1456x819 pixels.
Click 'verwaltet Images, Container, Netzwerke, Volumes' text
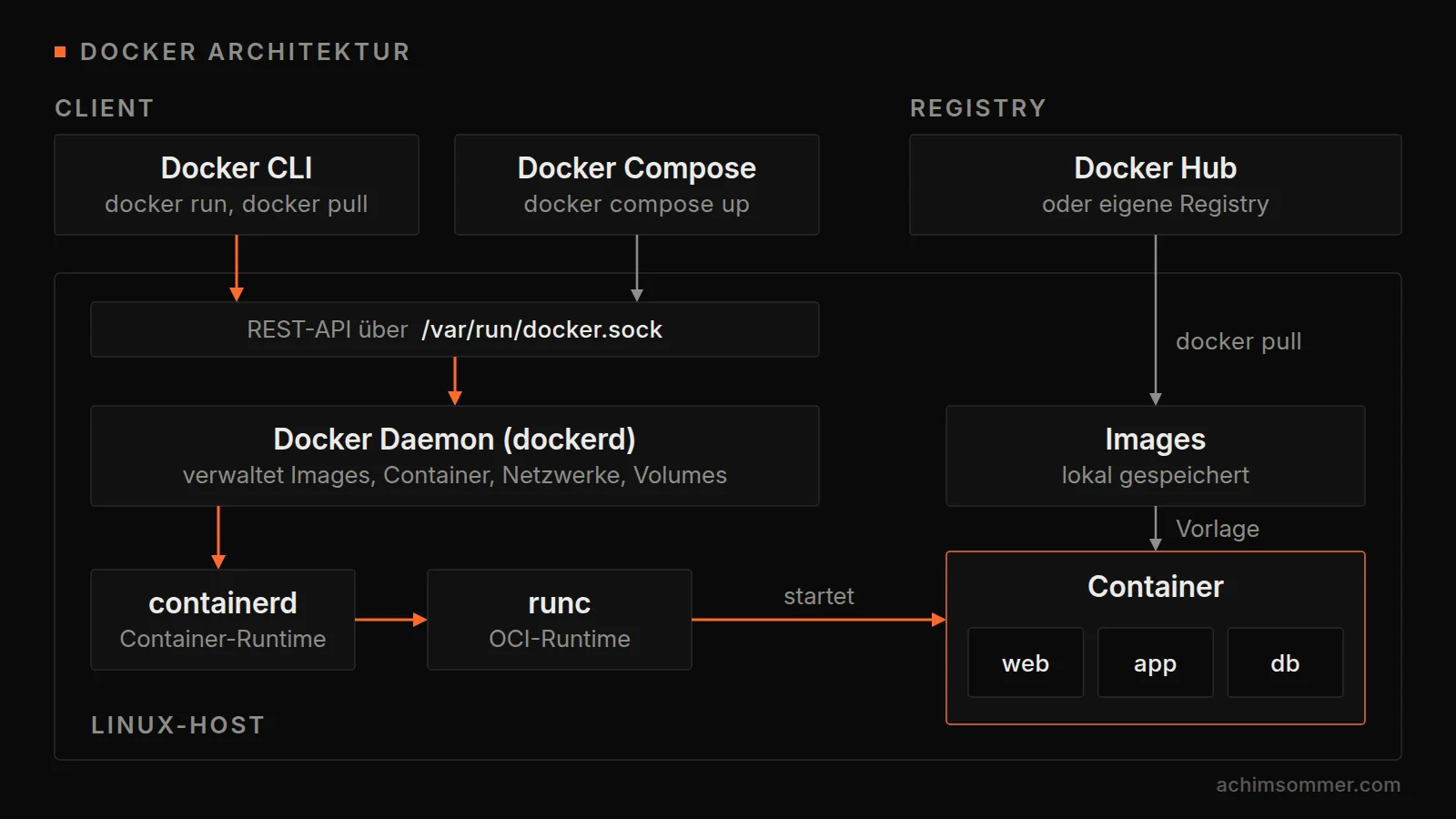(x=455, y=475)
